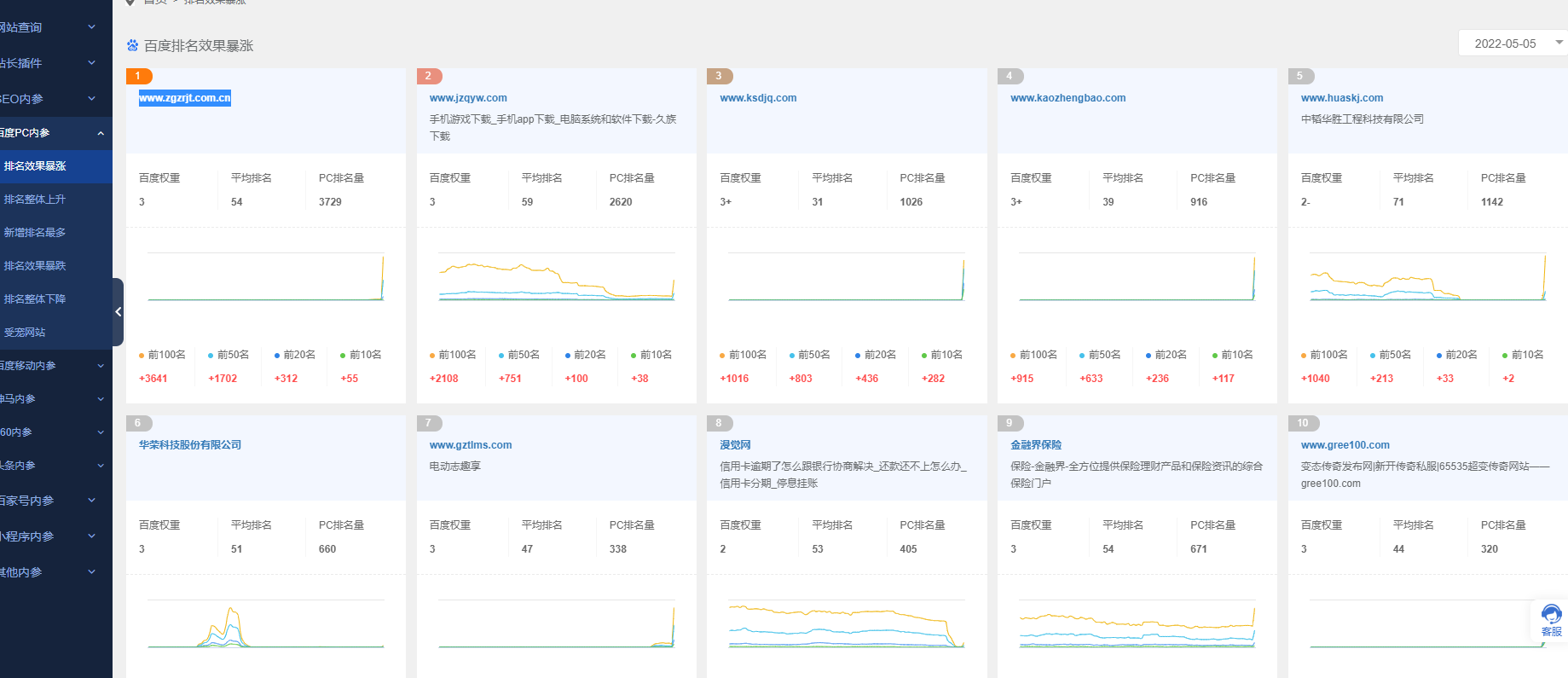
Task: Open the 客服 customer service icon
Action: coord(1551,620)
